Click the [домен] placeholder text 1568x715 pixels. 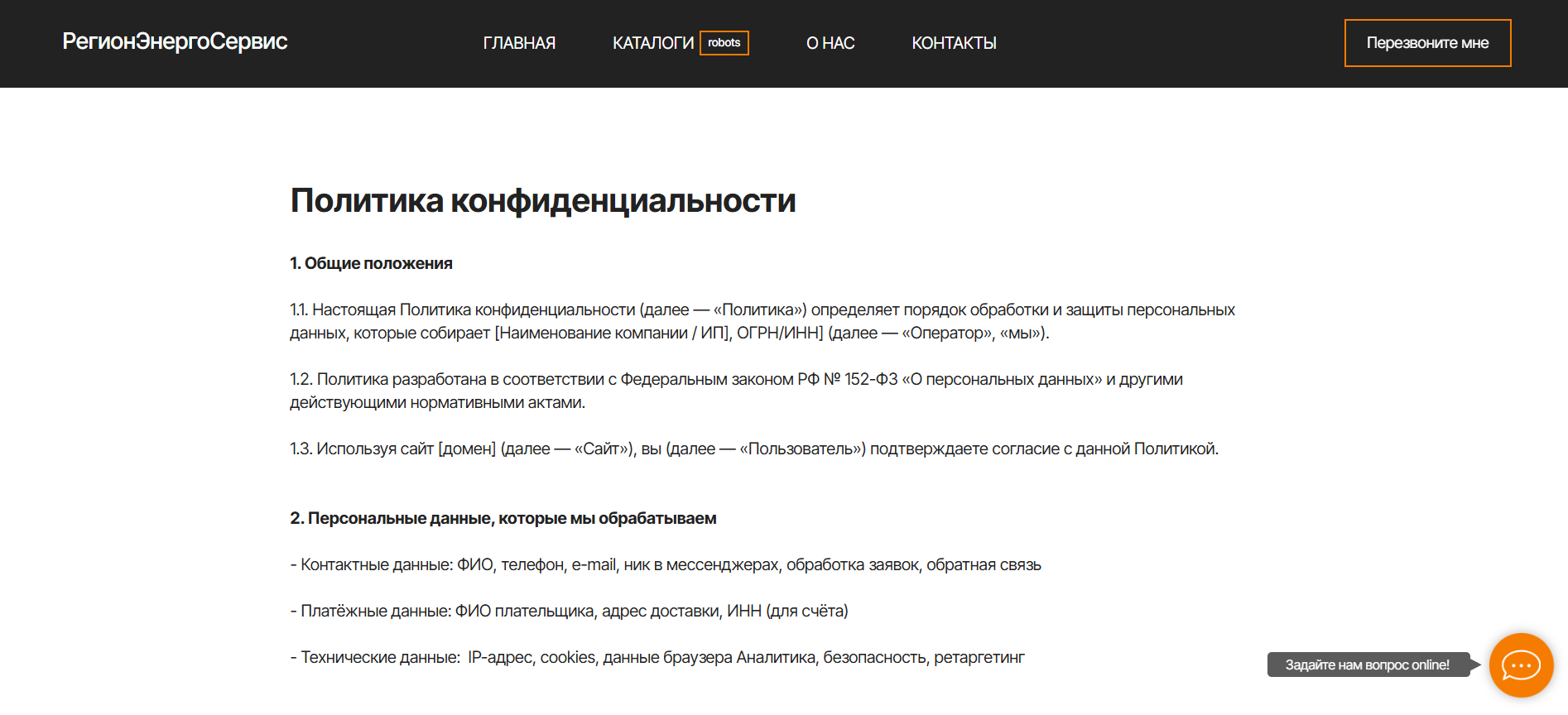(467, 449)
